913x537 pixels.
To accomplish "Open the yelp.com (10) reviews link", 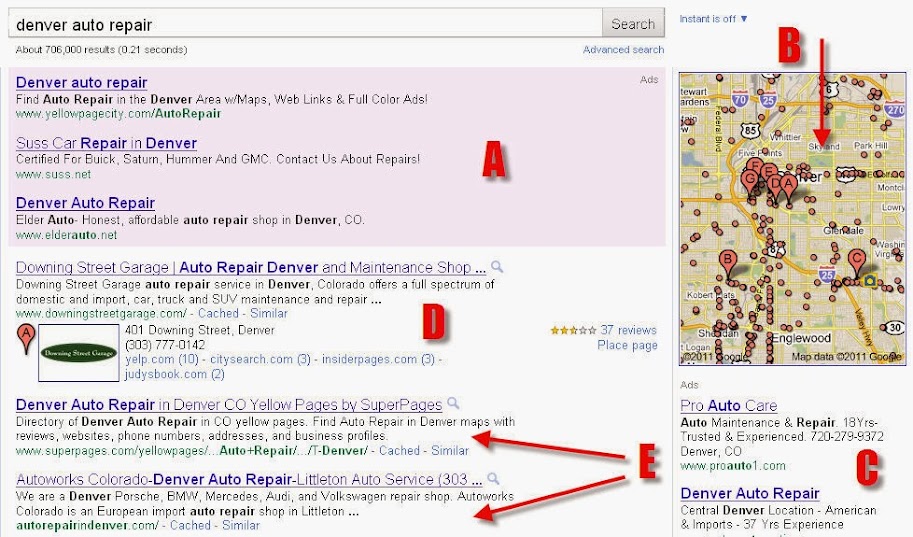I will point(162,359).
